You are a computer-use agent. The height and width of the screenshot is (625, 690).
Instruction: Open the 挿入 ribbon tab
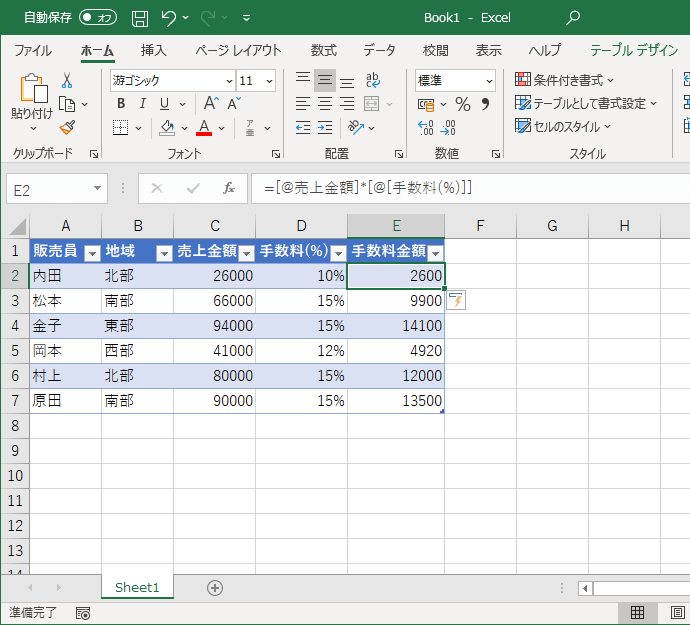coord(154,50)
